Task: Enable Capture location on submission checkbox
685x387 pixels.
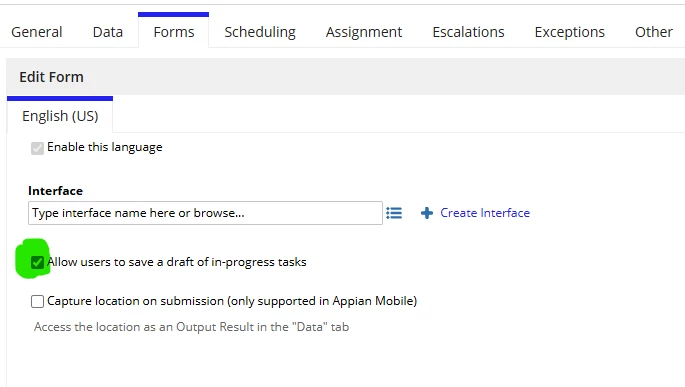Action: click(37, 301)
